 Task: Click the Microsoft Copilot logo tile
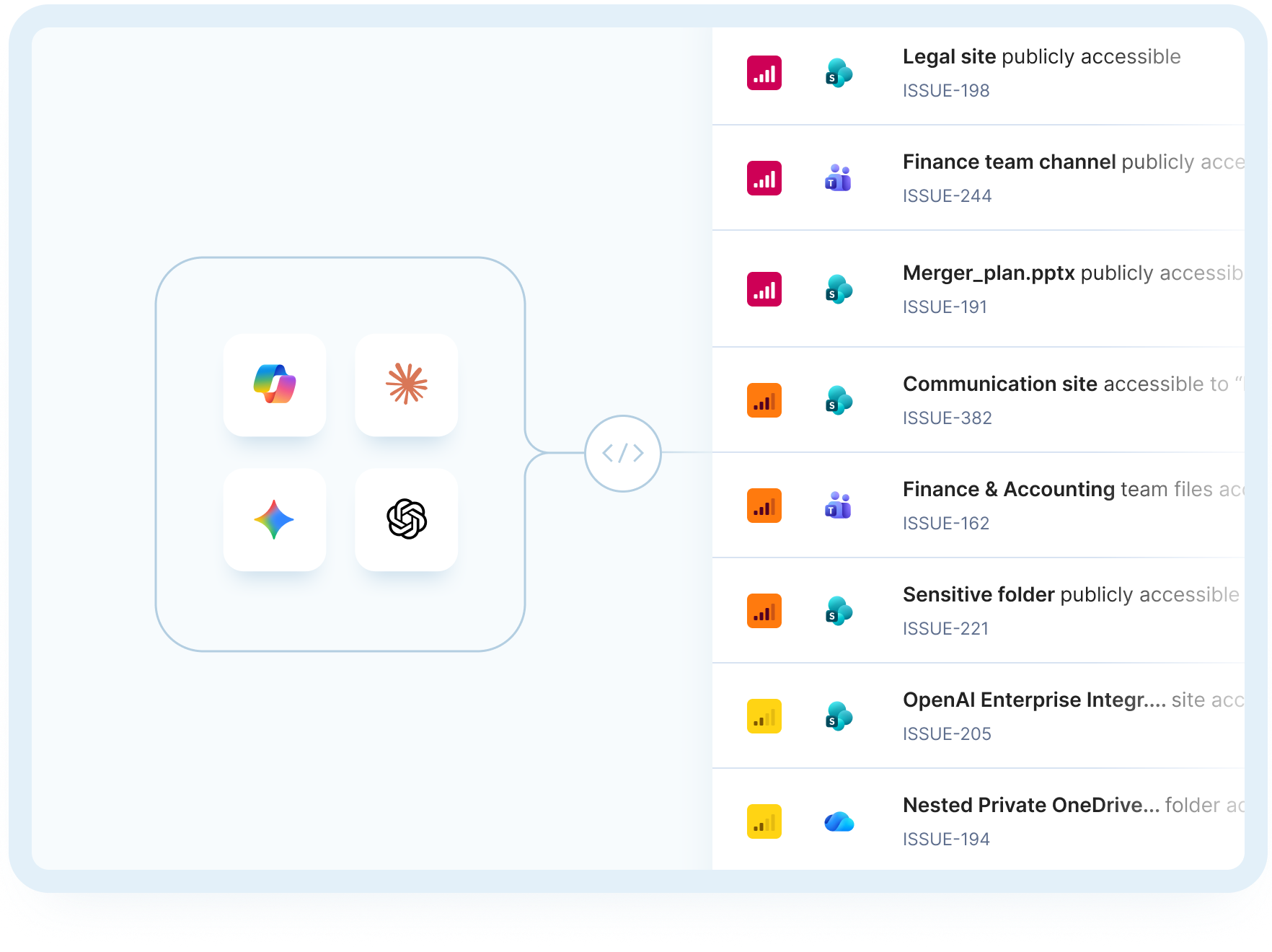(275, 384)
